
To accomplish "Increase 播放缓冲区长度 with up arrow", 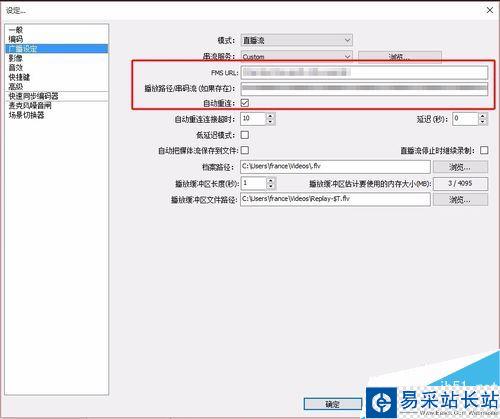I will coord(271,180).
